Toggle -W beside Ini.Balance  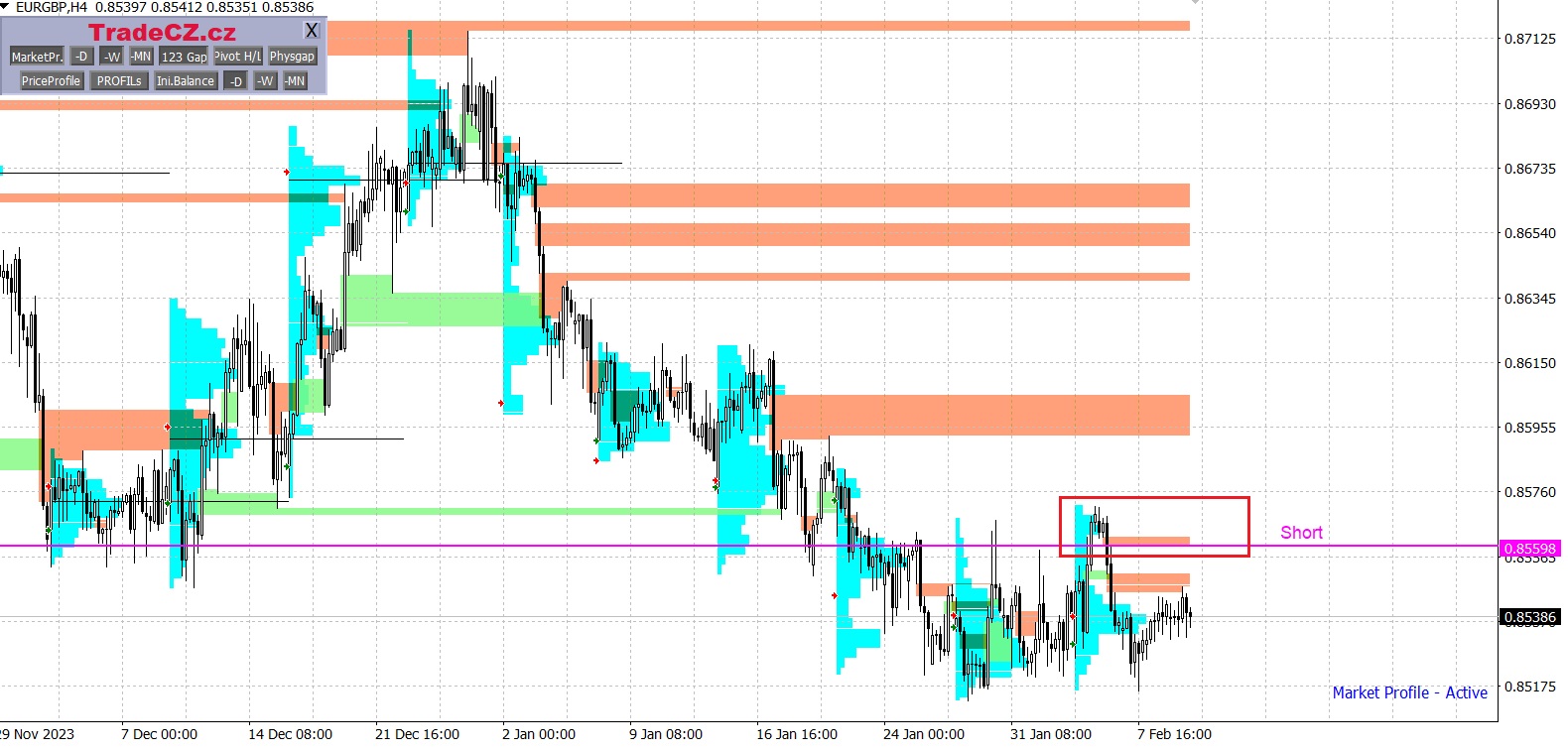[265, 81]
